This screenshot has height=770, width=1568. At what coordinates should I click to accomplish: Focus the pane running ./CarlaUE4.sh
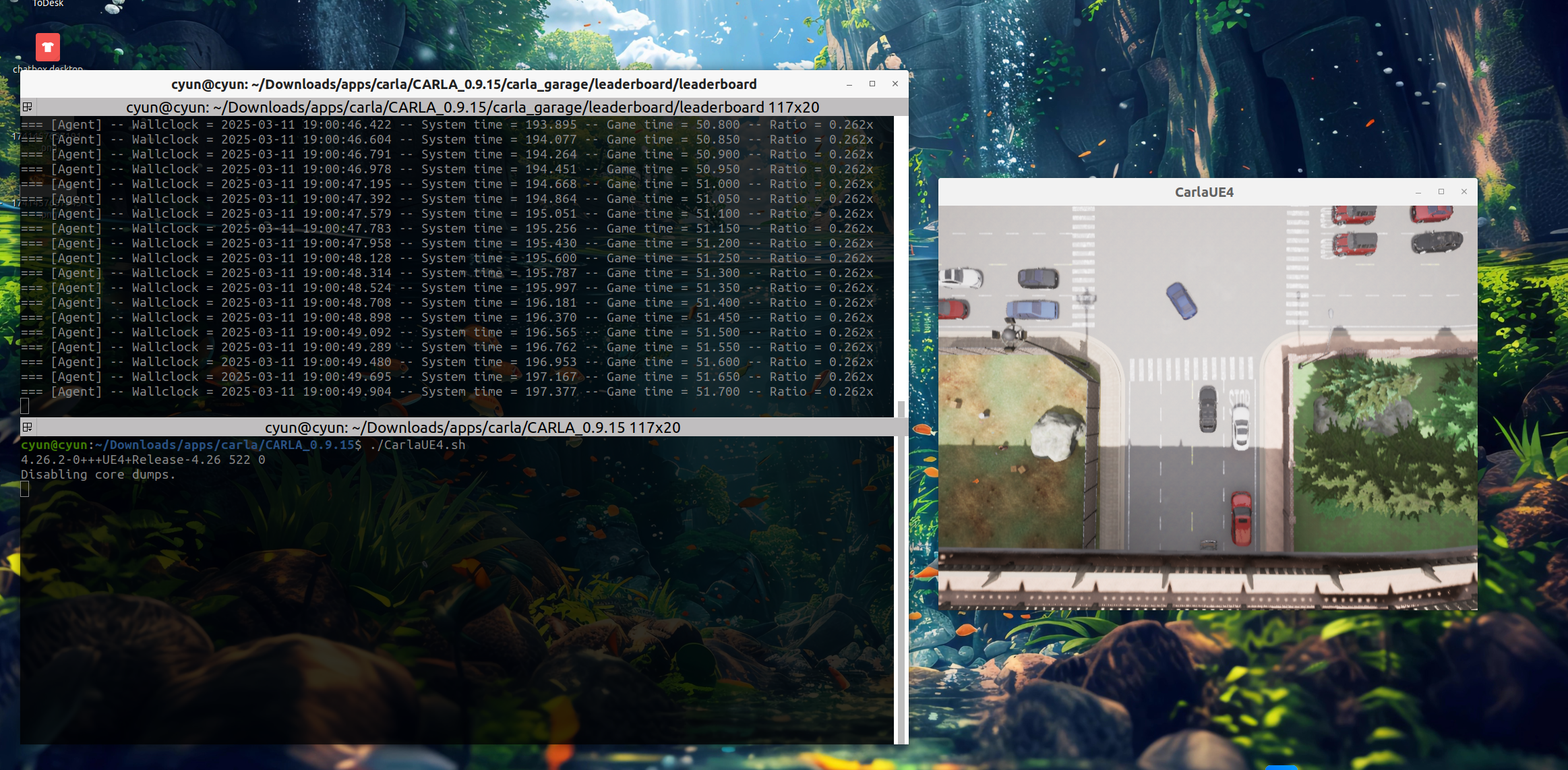pyautogui.click(x=458, y=593)
